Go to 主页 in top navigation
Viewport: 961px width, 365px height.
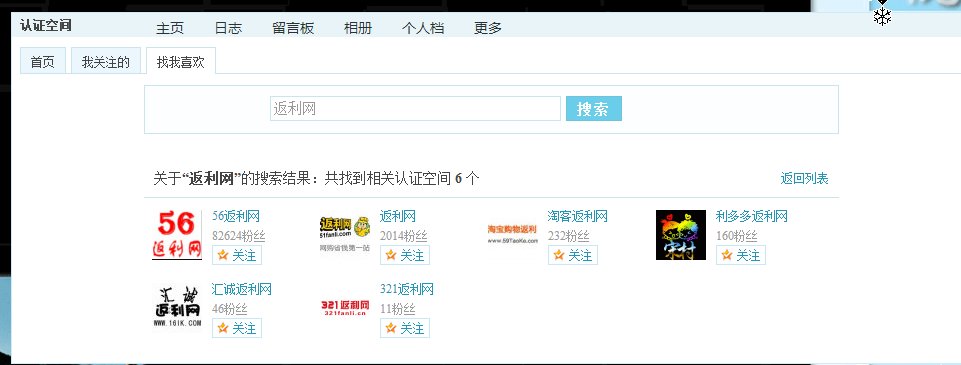pos(170,28)
